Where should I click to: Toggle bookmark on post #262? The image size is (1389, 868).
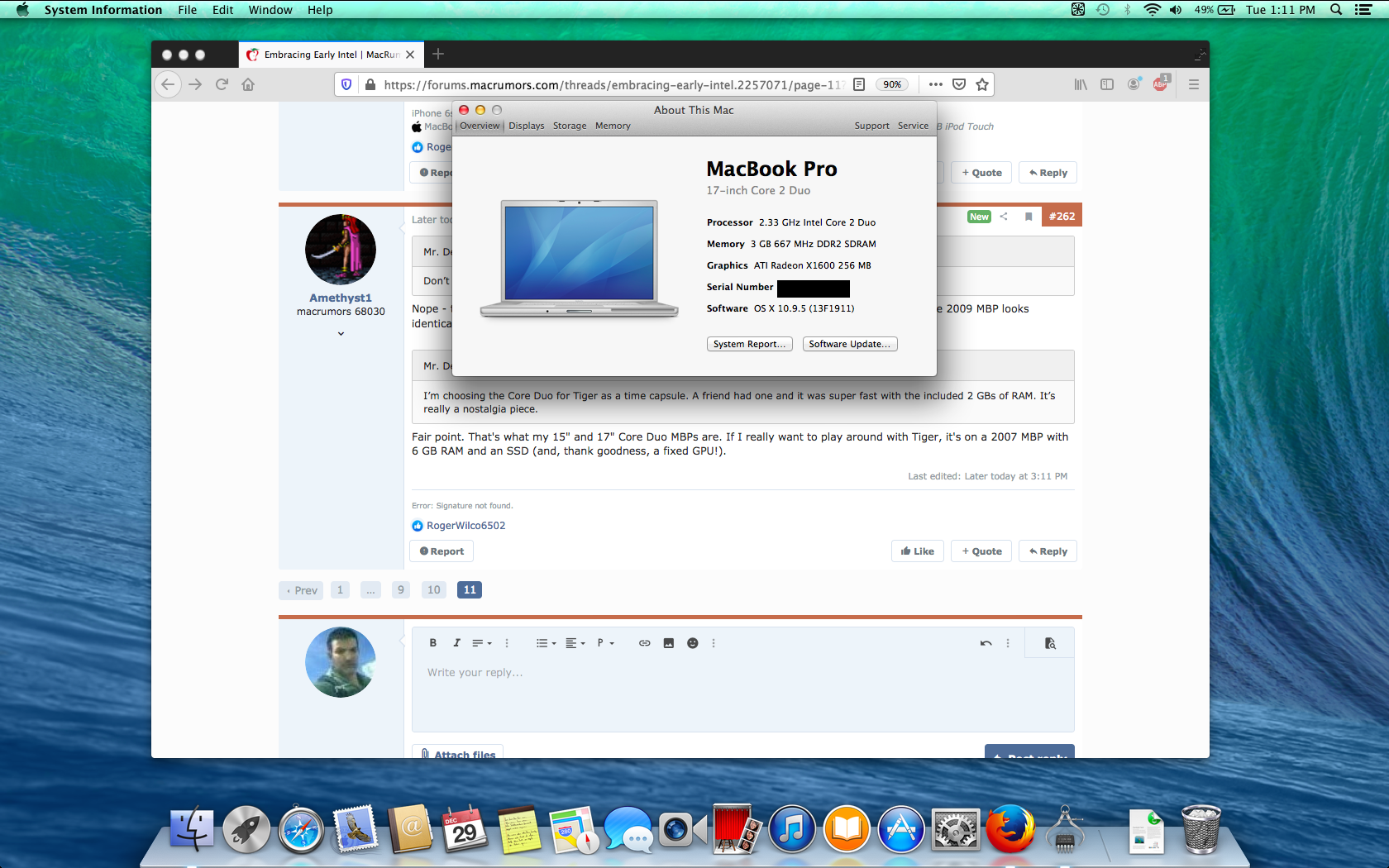click(1029, 217)
